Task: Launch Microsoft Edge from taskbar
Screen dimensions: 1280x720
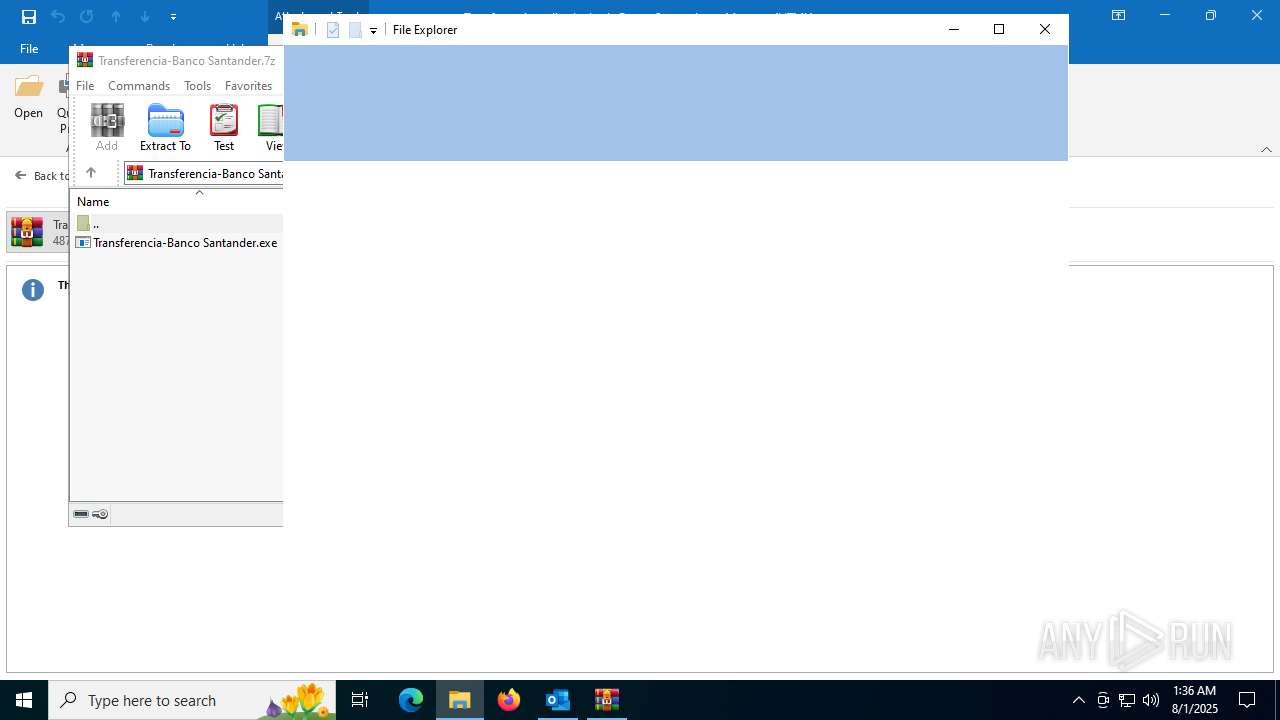Action: click(x=411, y=700)
